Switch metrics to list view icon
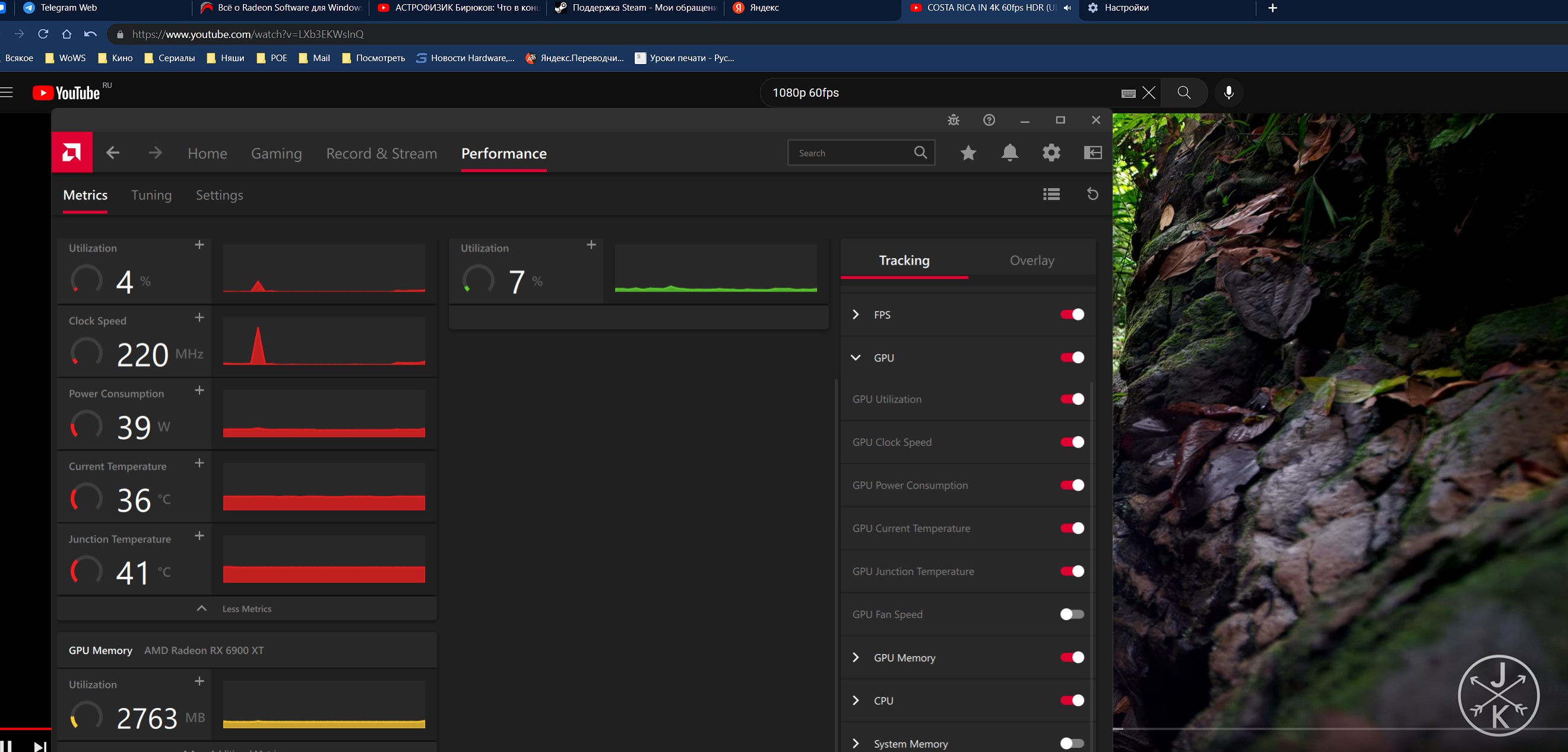This screenshot has height=752, width=1568. click(1051, 194)
